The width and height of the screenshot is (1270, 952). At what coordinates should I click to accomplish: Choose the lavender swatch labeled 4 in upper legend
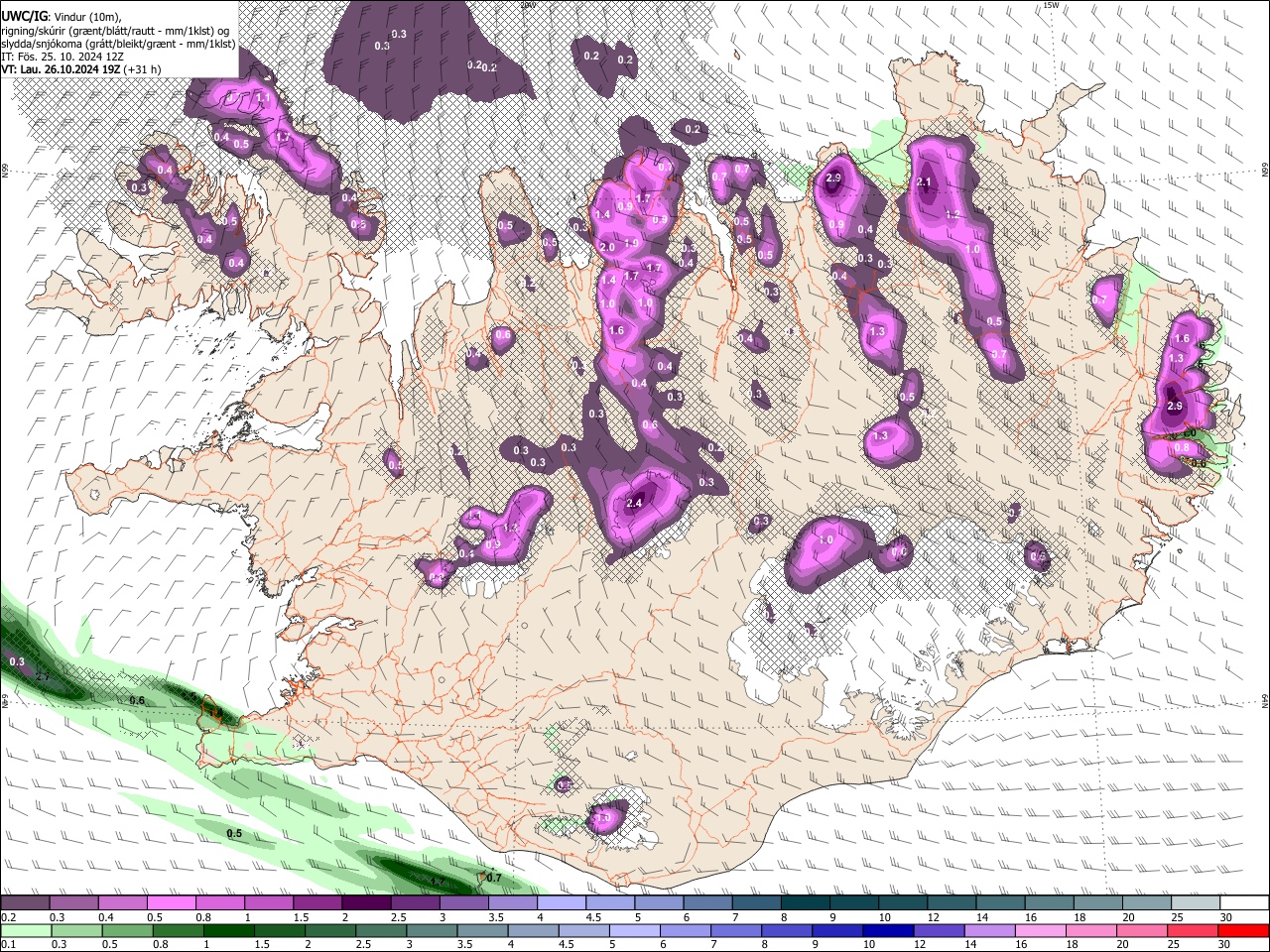tap(562, 903)
